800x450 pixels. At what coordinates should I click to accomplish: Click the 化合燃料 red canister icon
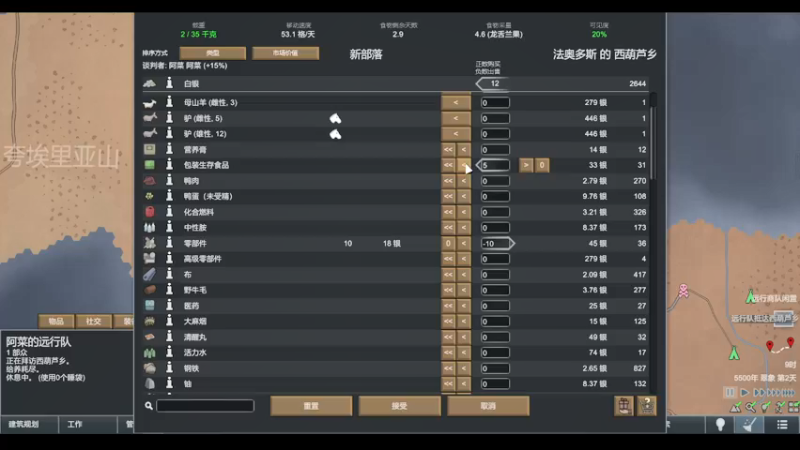[x=149, y=212]
